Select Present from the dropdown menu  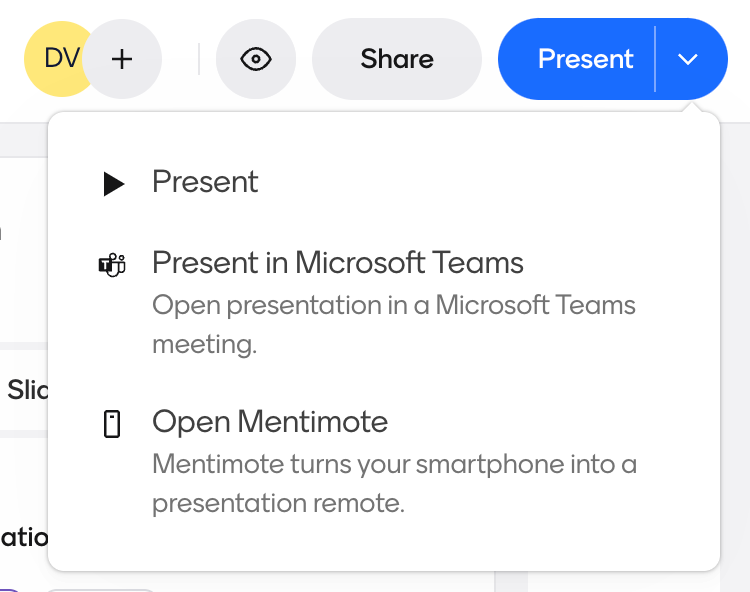click(205, 182)
